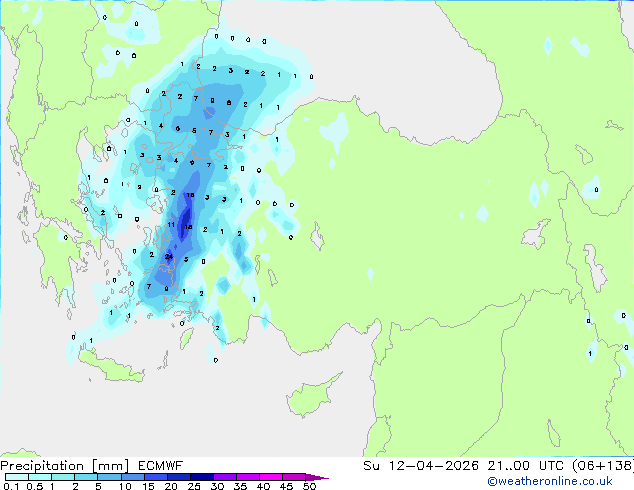
Task: Click the '11' precipitation value on the map
Action: click(x=171, y=224)
